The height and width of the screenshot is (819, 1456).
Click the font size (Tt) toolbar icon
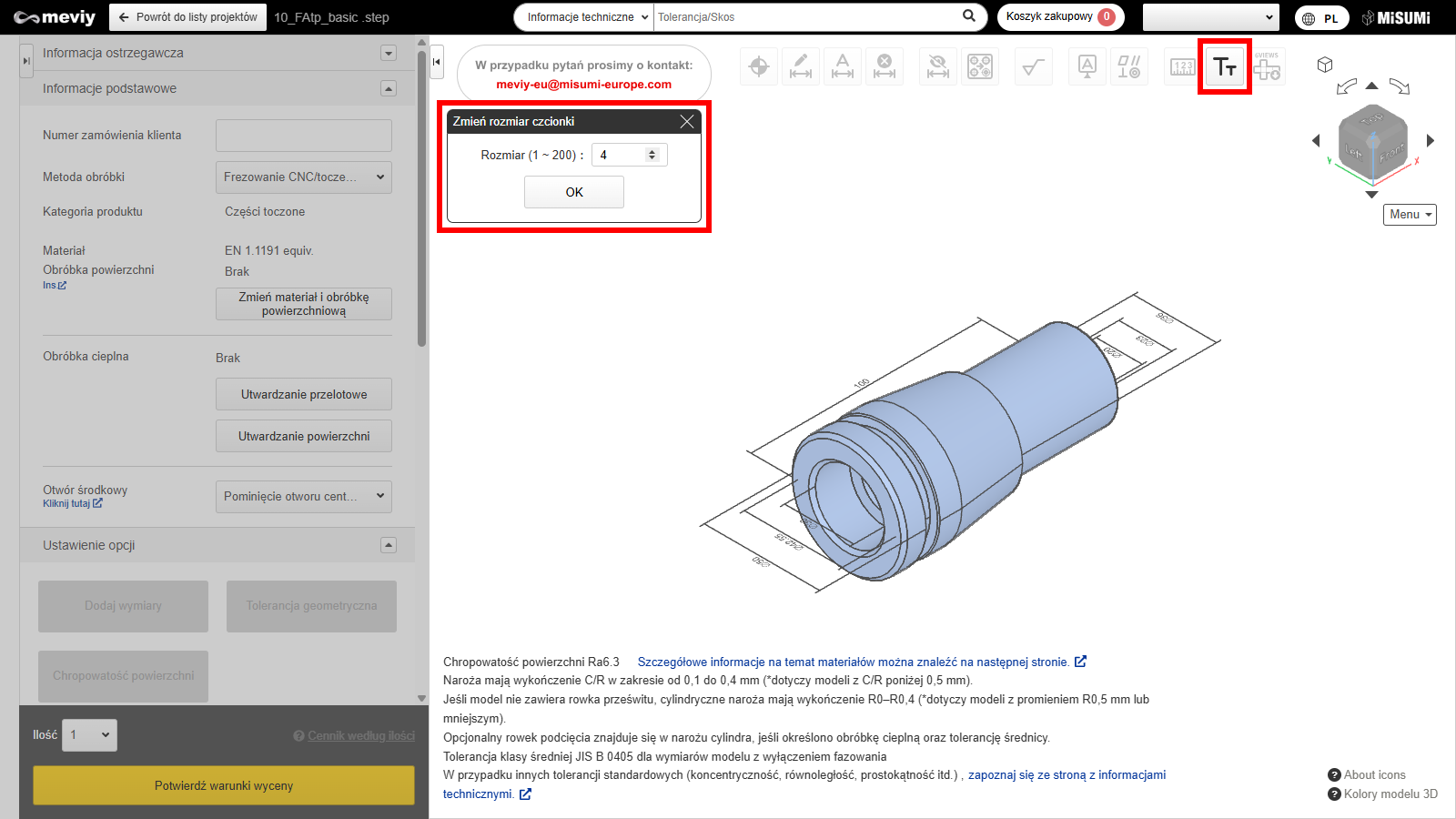coord(1225,66)
